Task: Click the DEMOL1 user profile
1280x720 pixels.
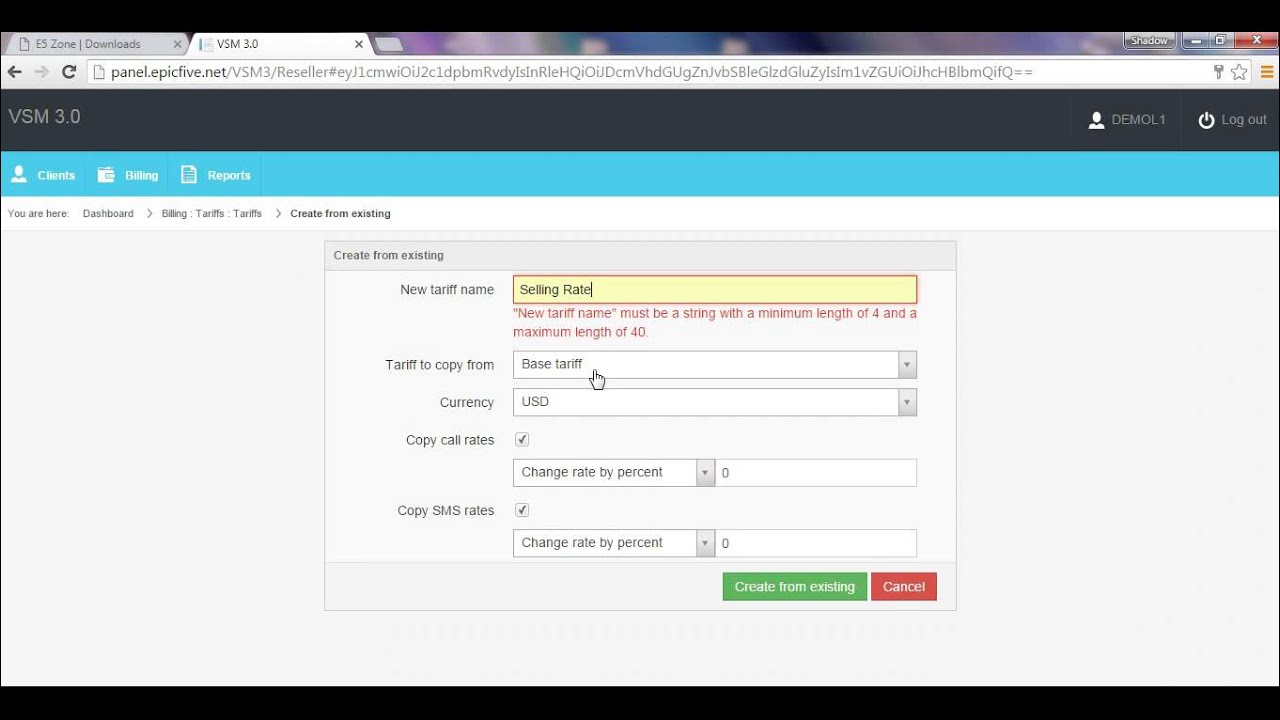Action: [x=1127, y=120]
